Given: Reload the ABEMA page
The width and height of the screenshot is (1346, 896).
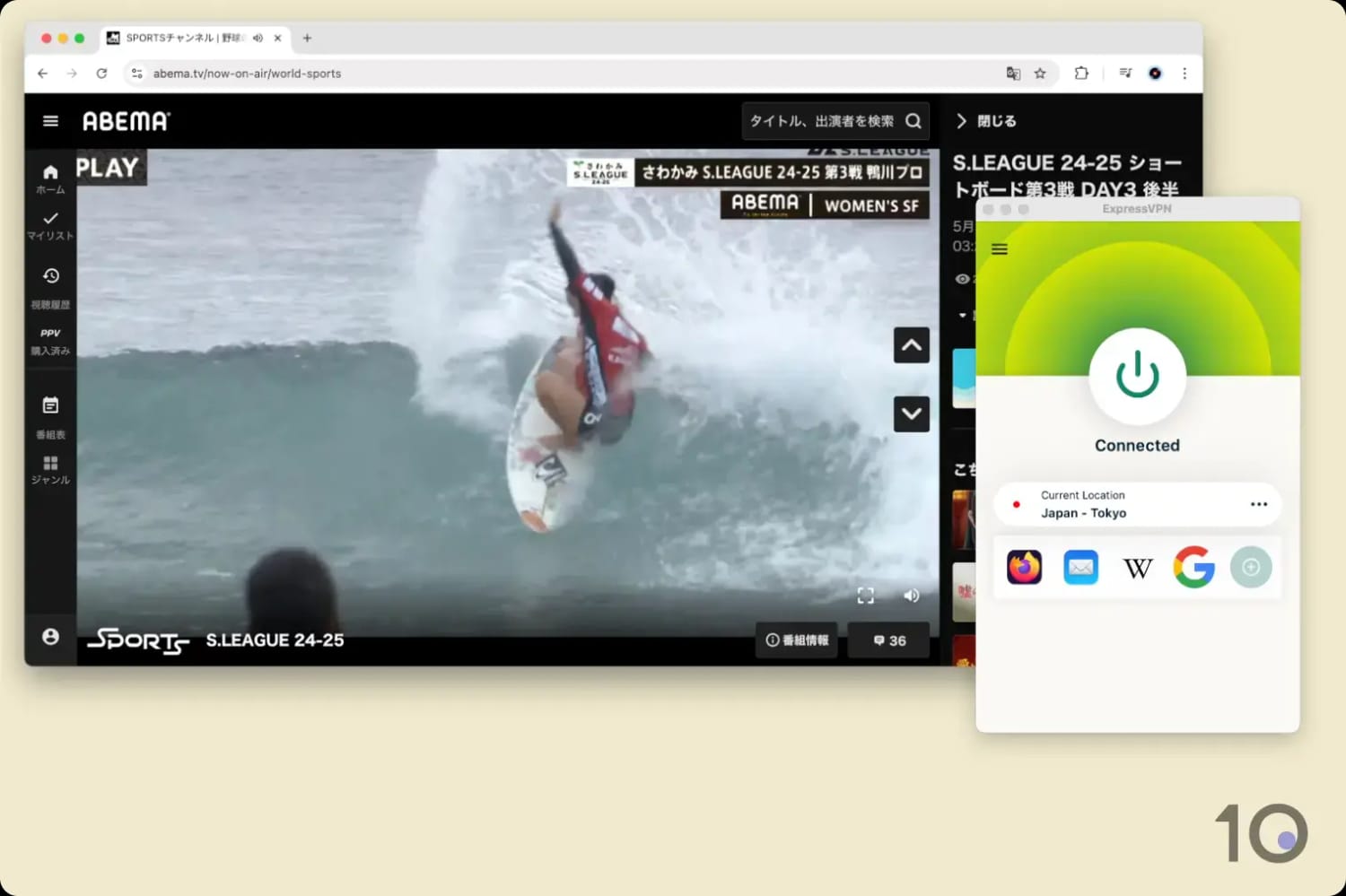Looking at the screenshot, I should coord(101,74).
